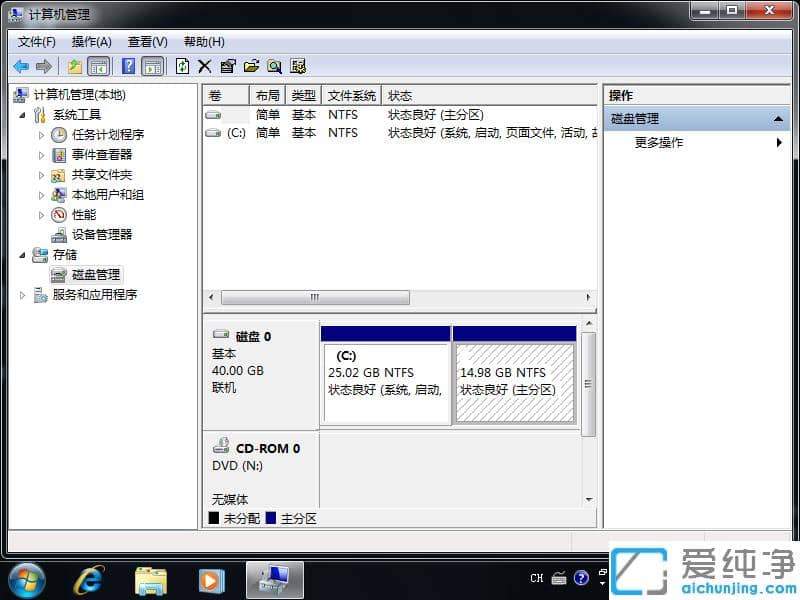Open the 操作(A) menu

coord(91,42)
